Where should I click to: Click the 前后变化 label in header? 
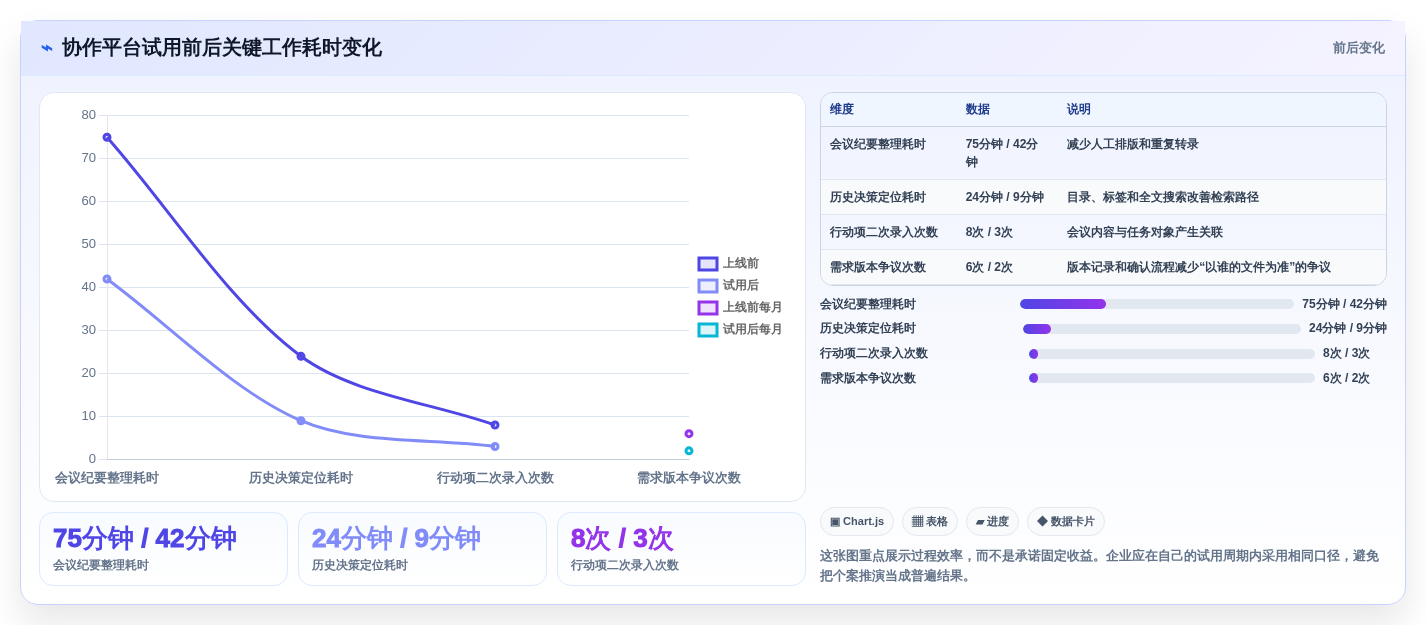click(1358, 48)
